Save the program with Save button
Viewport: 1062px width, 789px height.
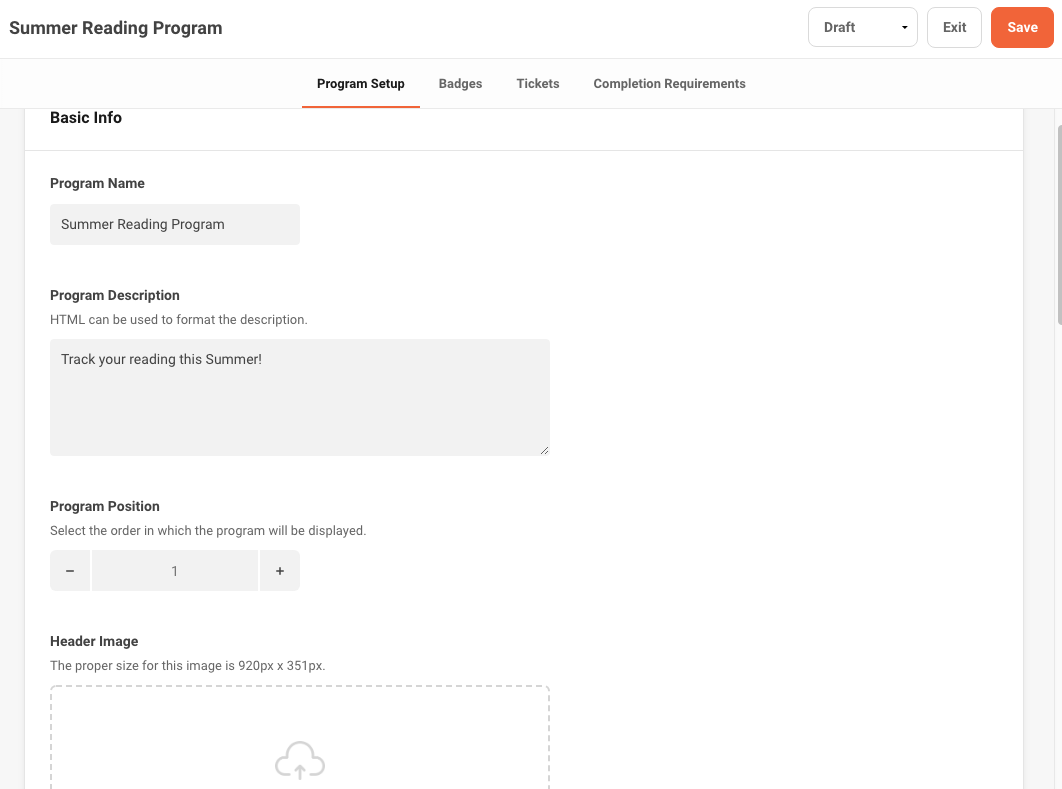coord(1021,27)
